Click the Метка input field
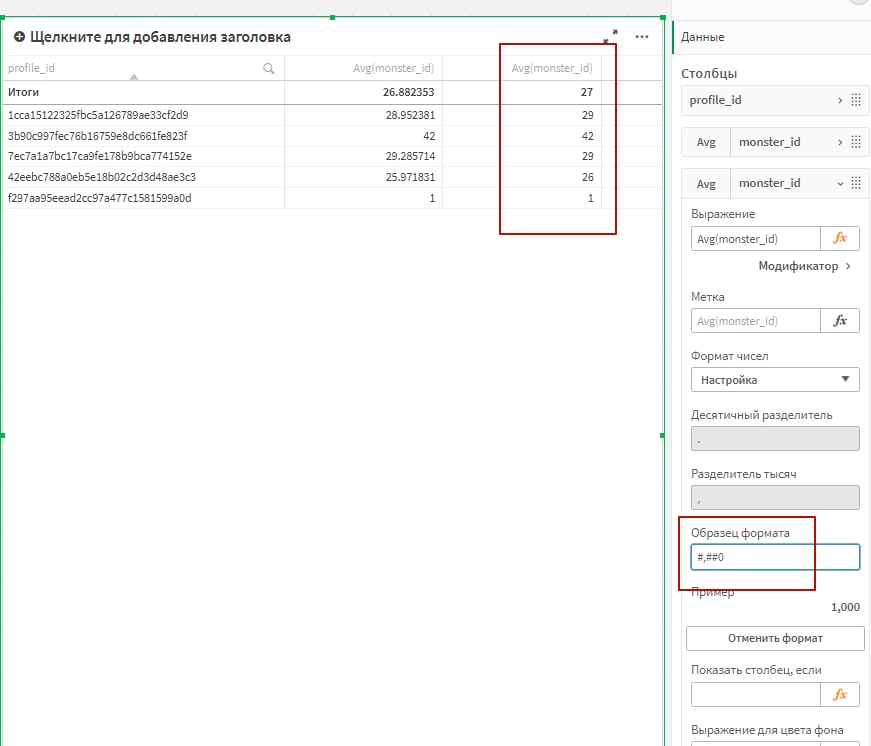Screen dimensions: 871x746 (755, 321)
